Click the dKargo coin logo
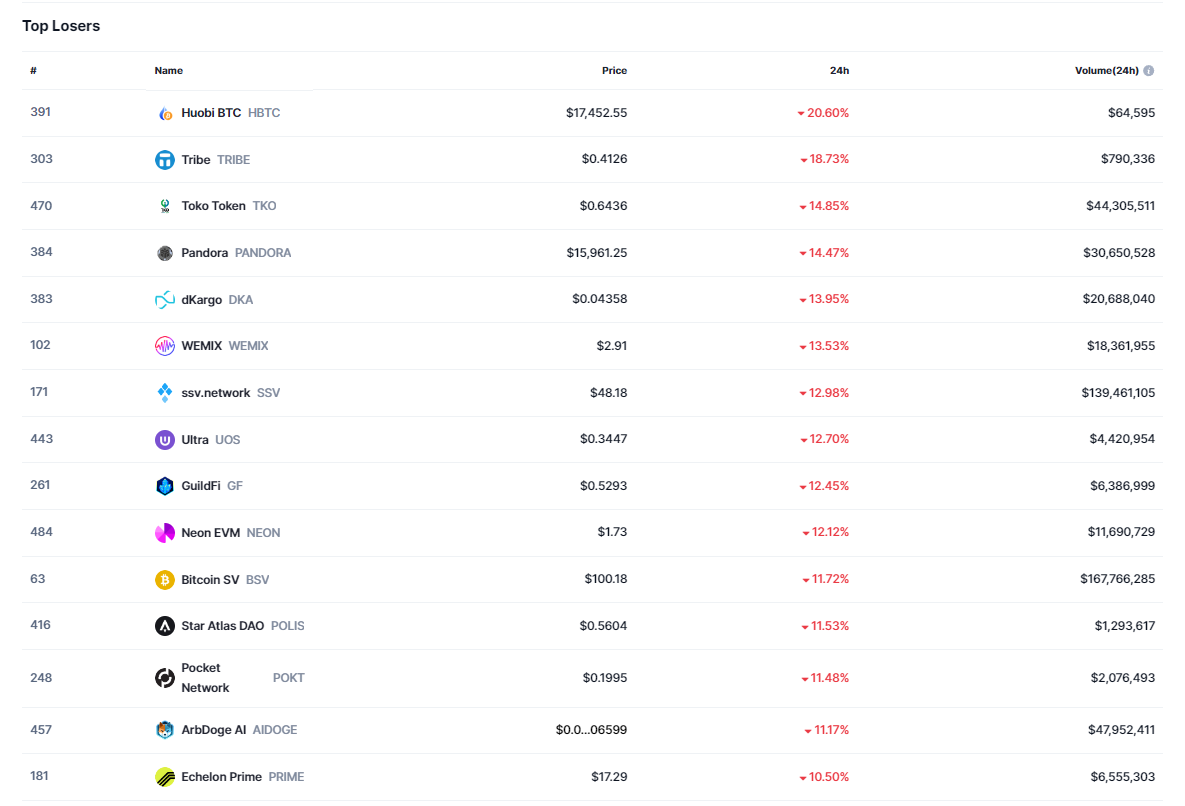 click(x=165, y=300)
